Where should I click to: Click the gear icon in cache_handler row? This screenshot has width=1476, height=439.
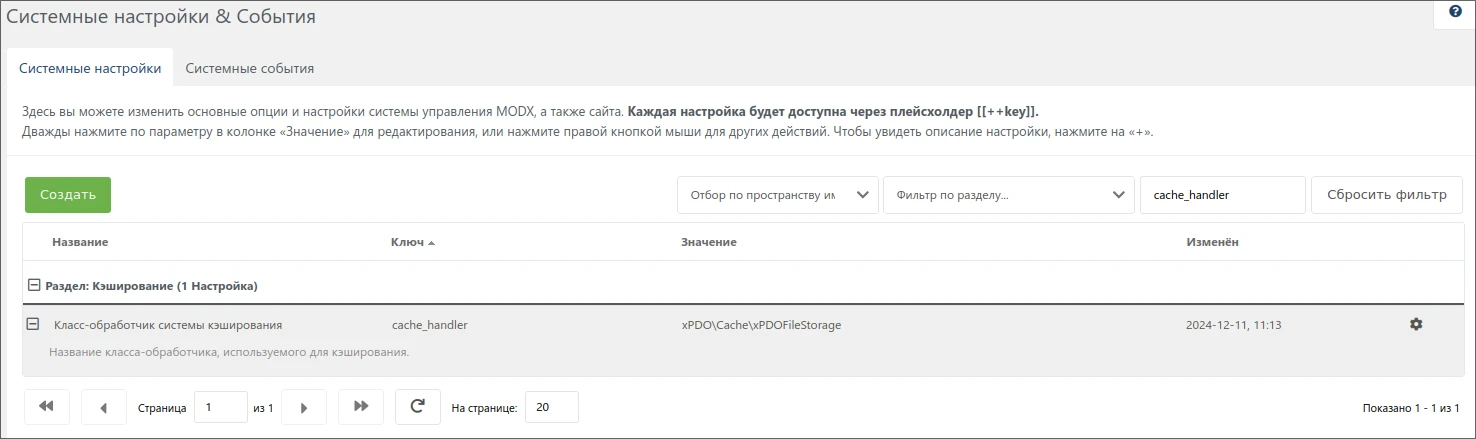(x=1415, y=325)
